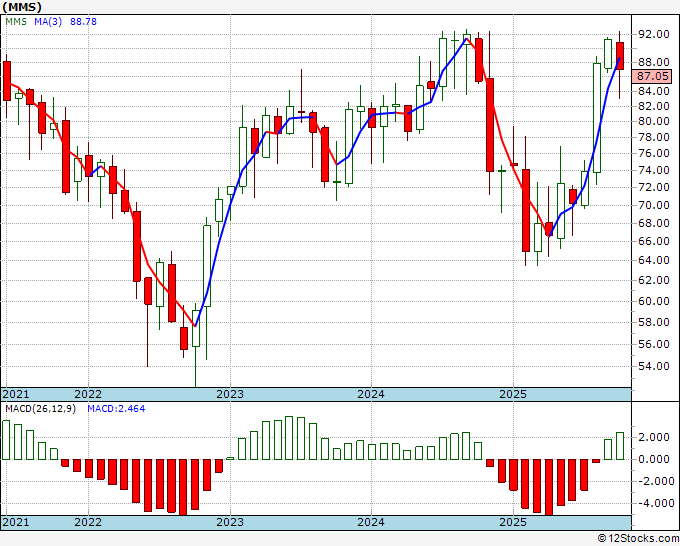Select the 64.00 price axis label
The width and height of the screenshot is (680, 546).
click(x=653, y=260)
